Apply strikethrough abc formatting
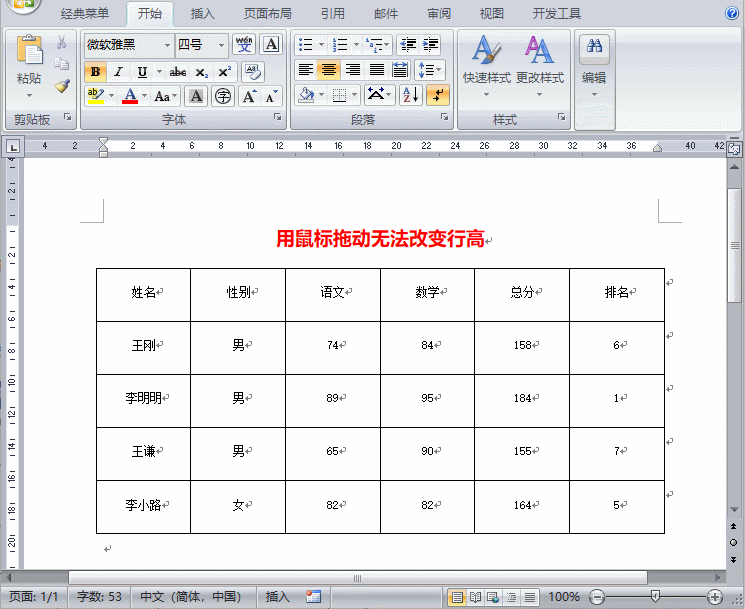 [178, 72]
